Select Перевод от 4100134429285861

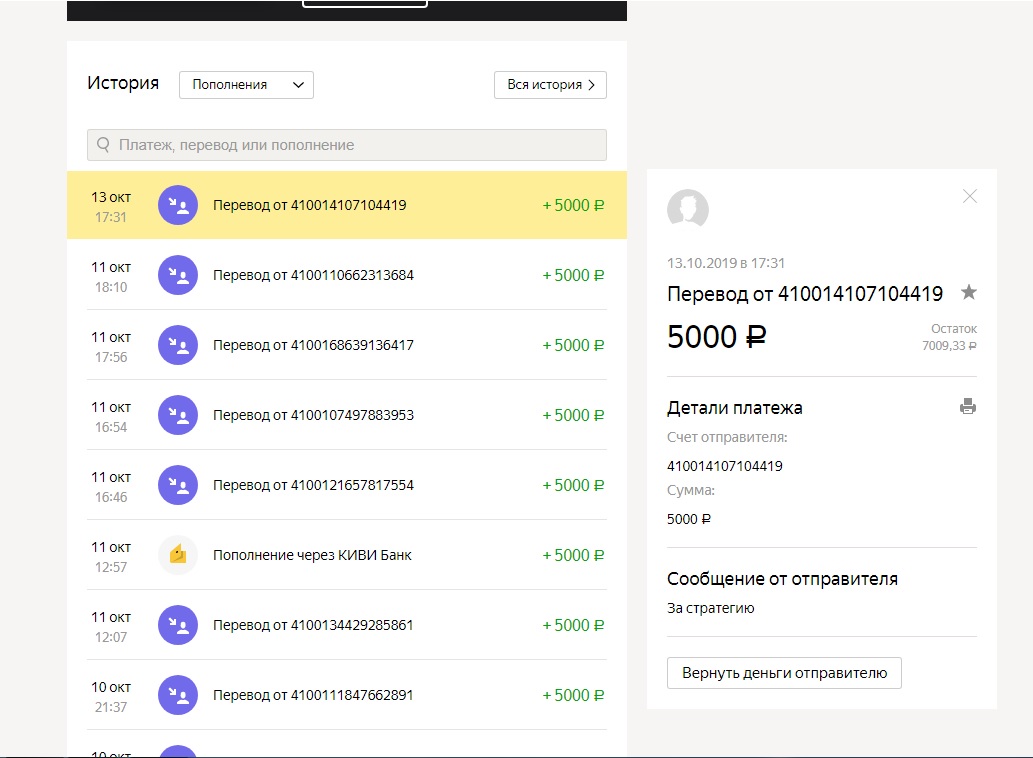(x=347, y=625)
